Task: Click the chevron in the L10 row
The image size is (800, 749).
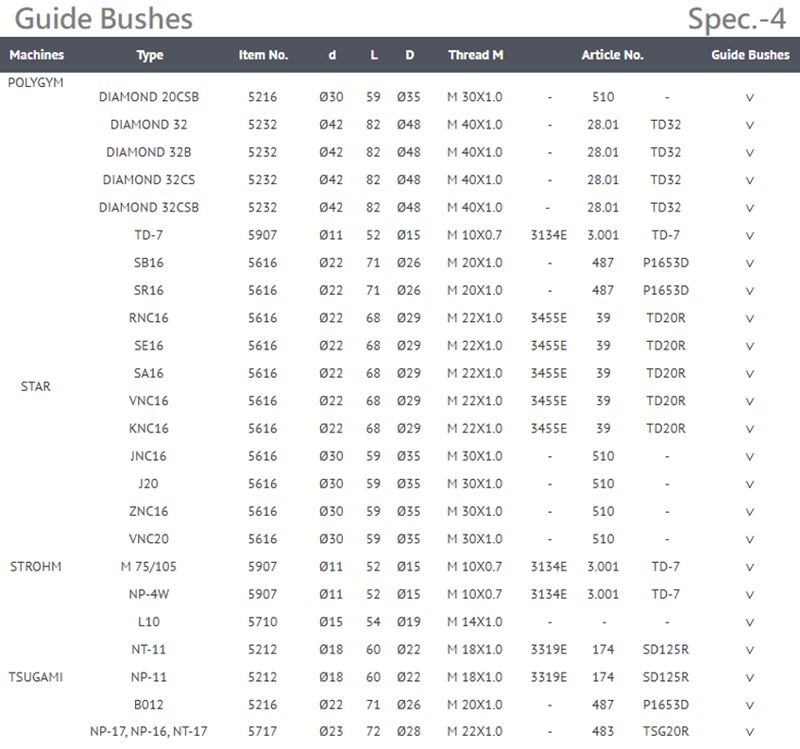Action: click(749, 622)
